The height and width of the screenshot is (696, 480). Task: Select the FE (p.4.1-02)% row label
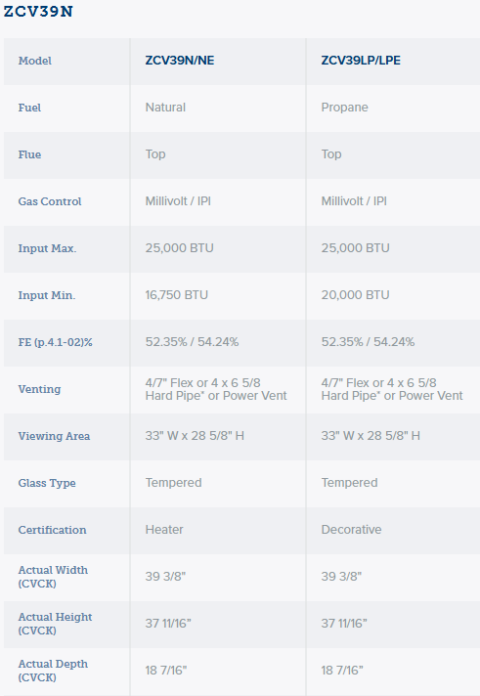tap(56, 342)
